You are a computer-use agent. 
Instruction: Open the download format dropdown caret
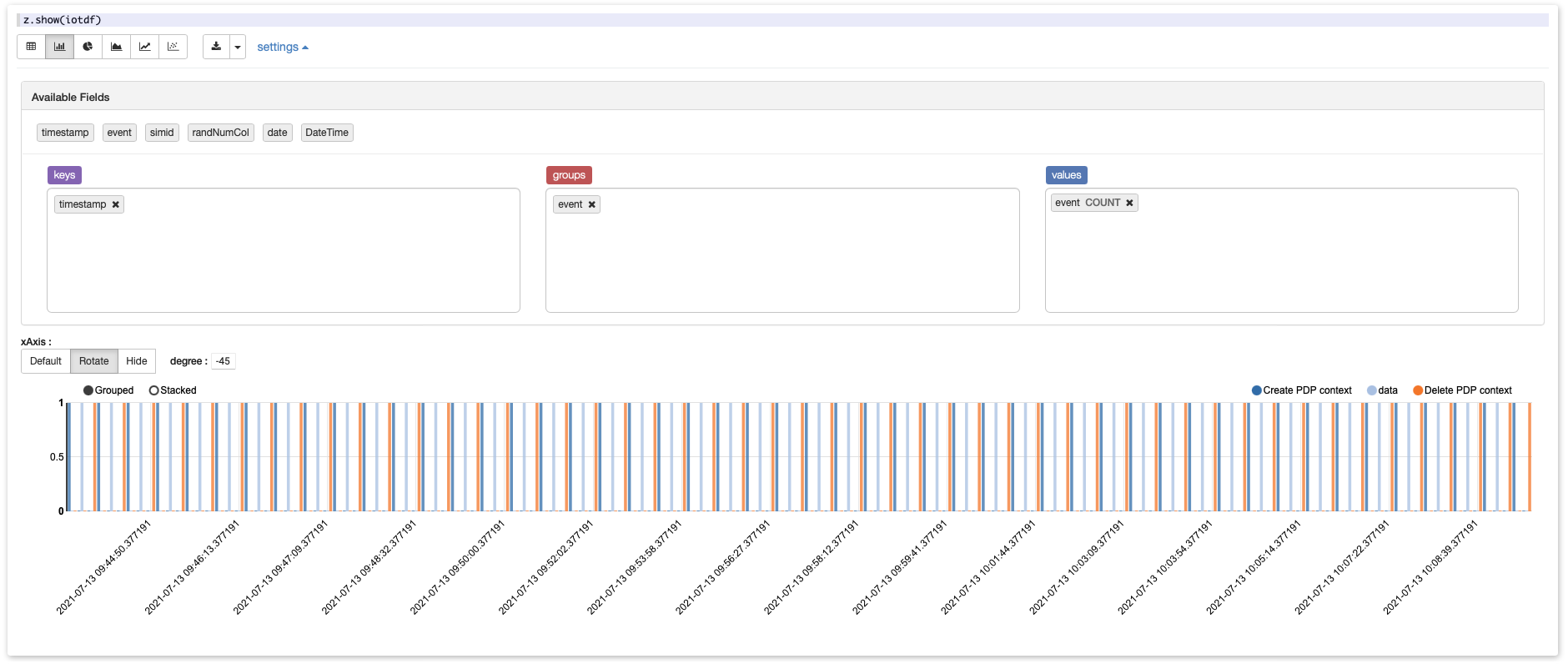pos(238,47)
